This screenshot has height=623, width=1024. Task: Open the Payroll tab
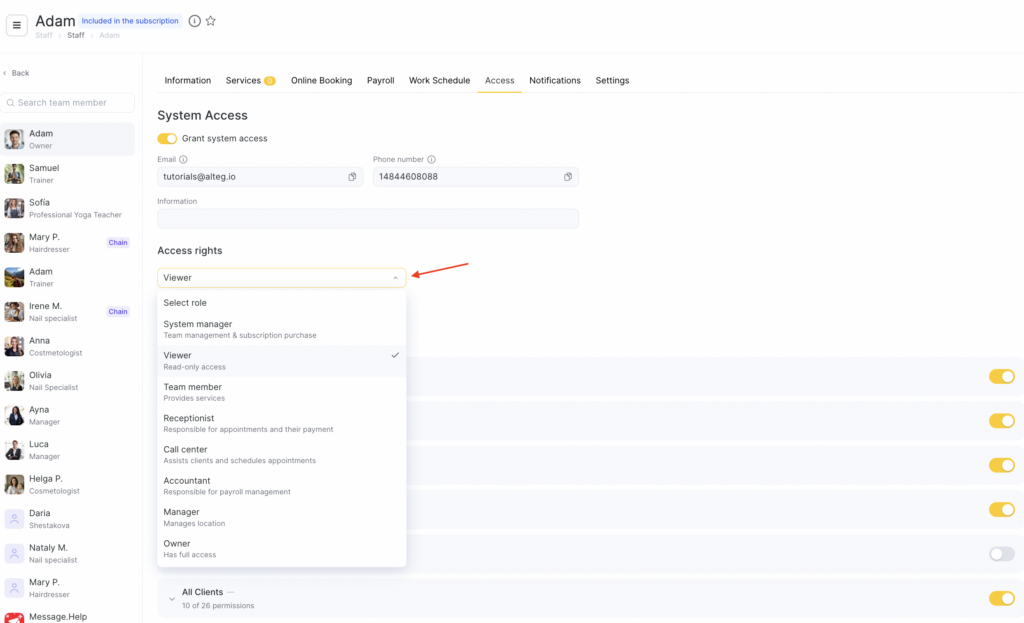point(380,80)
